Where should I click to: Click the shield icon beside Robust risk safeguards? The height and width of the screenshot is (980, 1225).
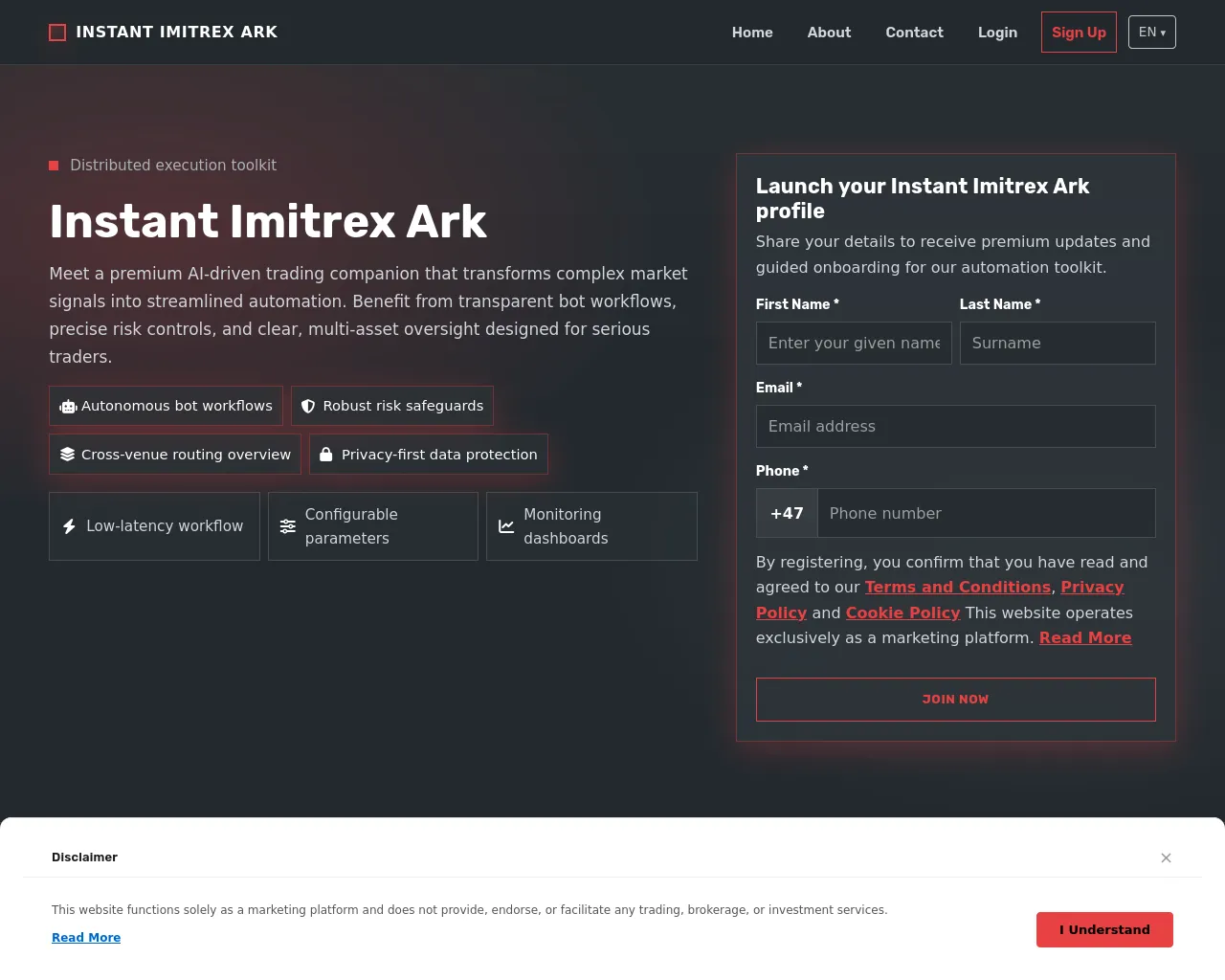tap(308, 407)
